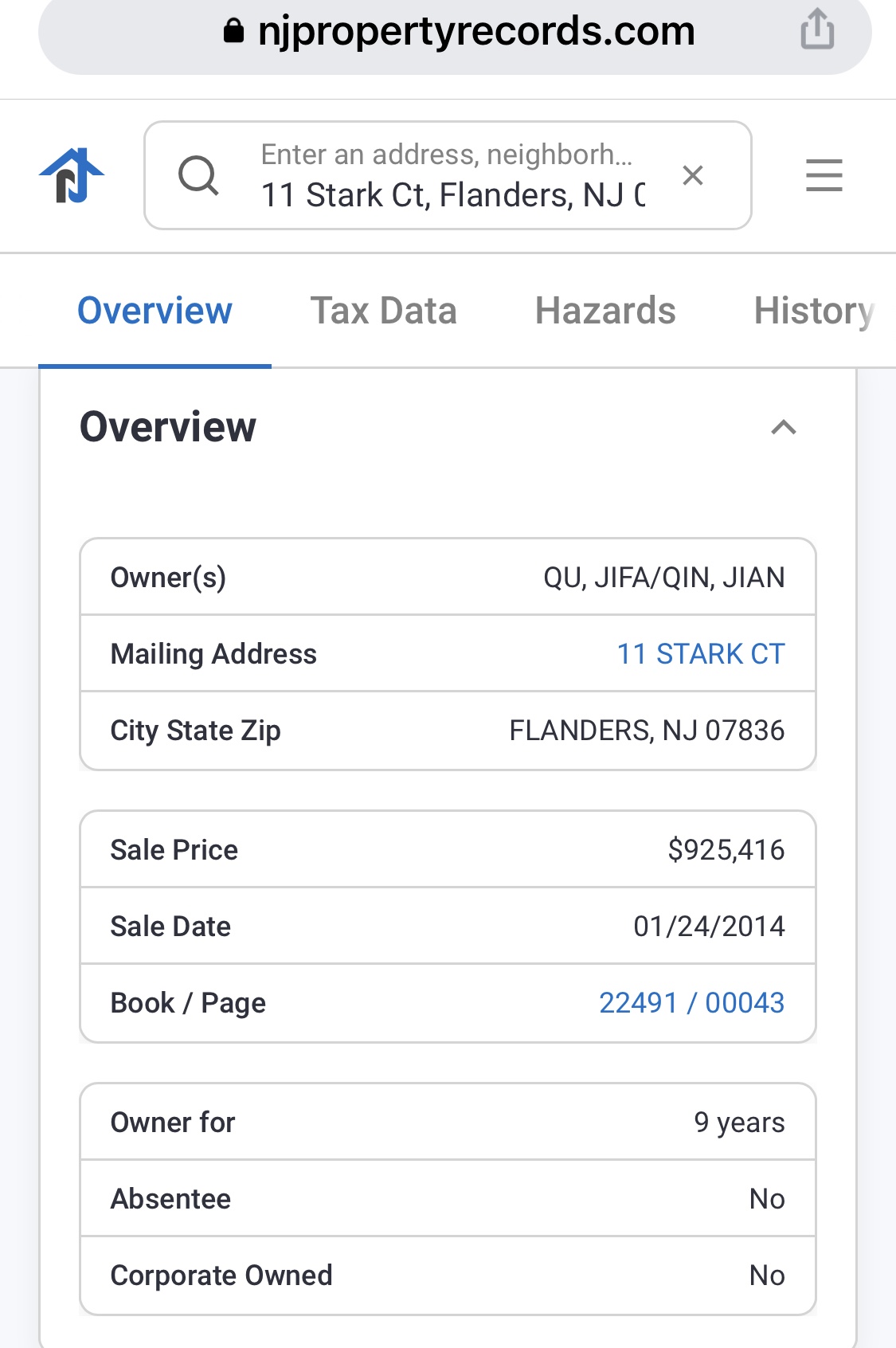Click the padlock icon beside the URL
Viewport: 896px width, 1348px height.
click(x=233, y=31)
